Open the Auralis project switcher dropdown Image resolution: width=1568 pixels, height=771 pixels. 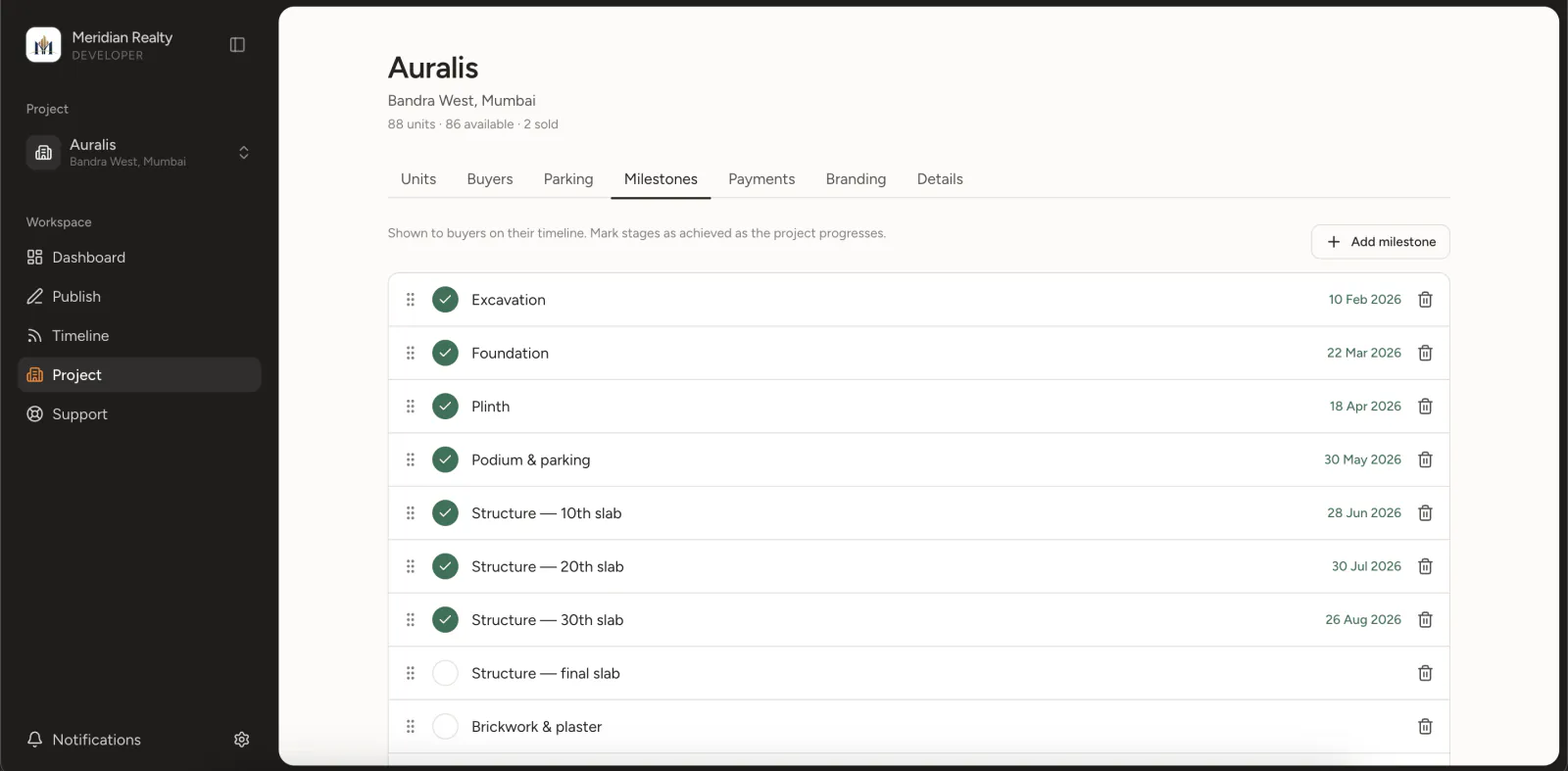pos(139,153)
